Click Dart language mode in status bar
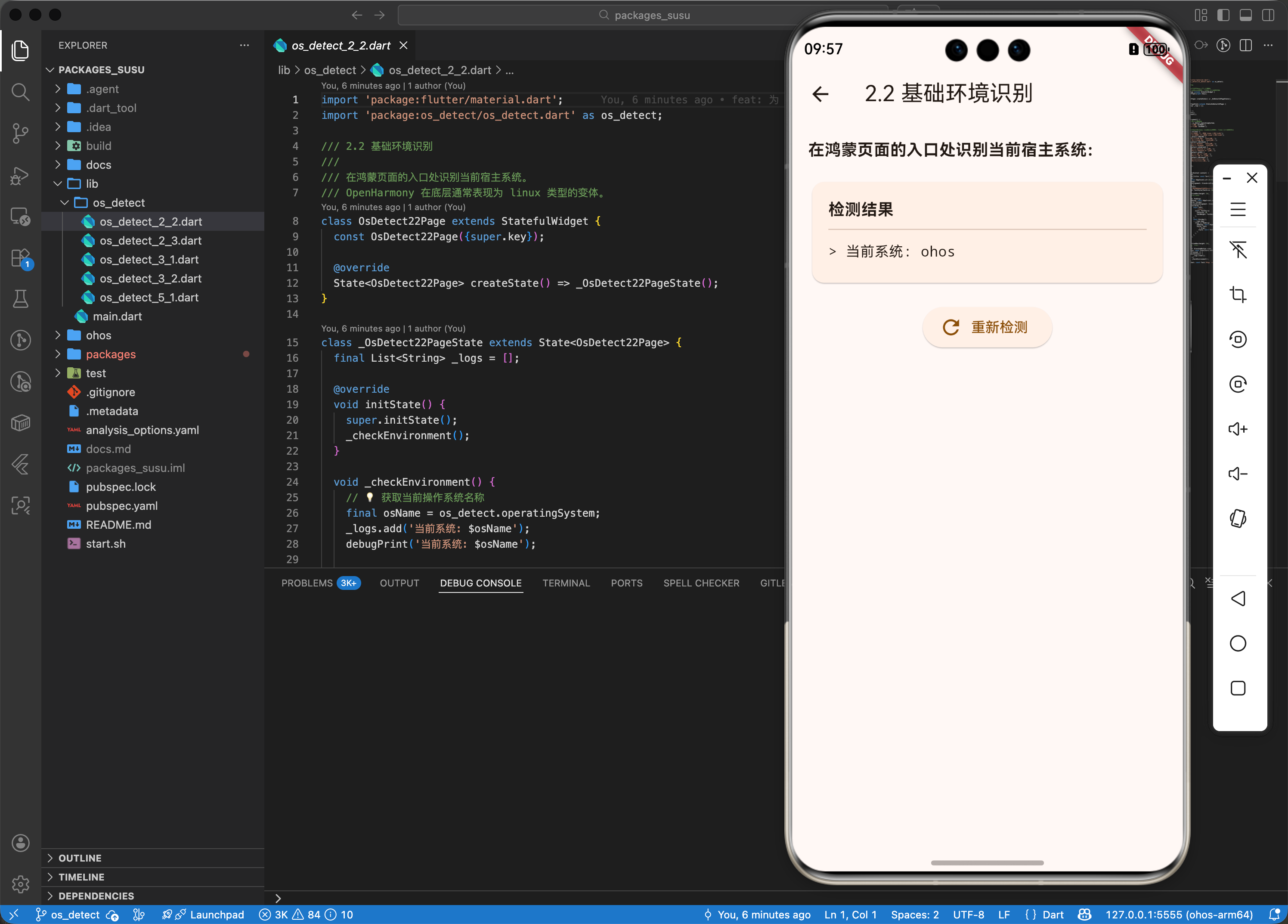 [1053, 915]
